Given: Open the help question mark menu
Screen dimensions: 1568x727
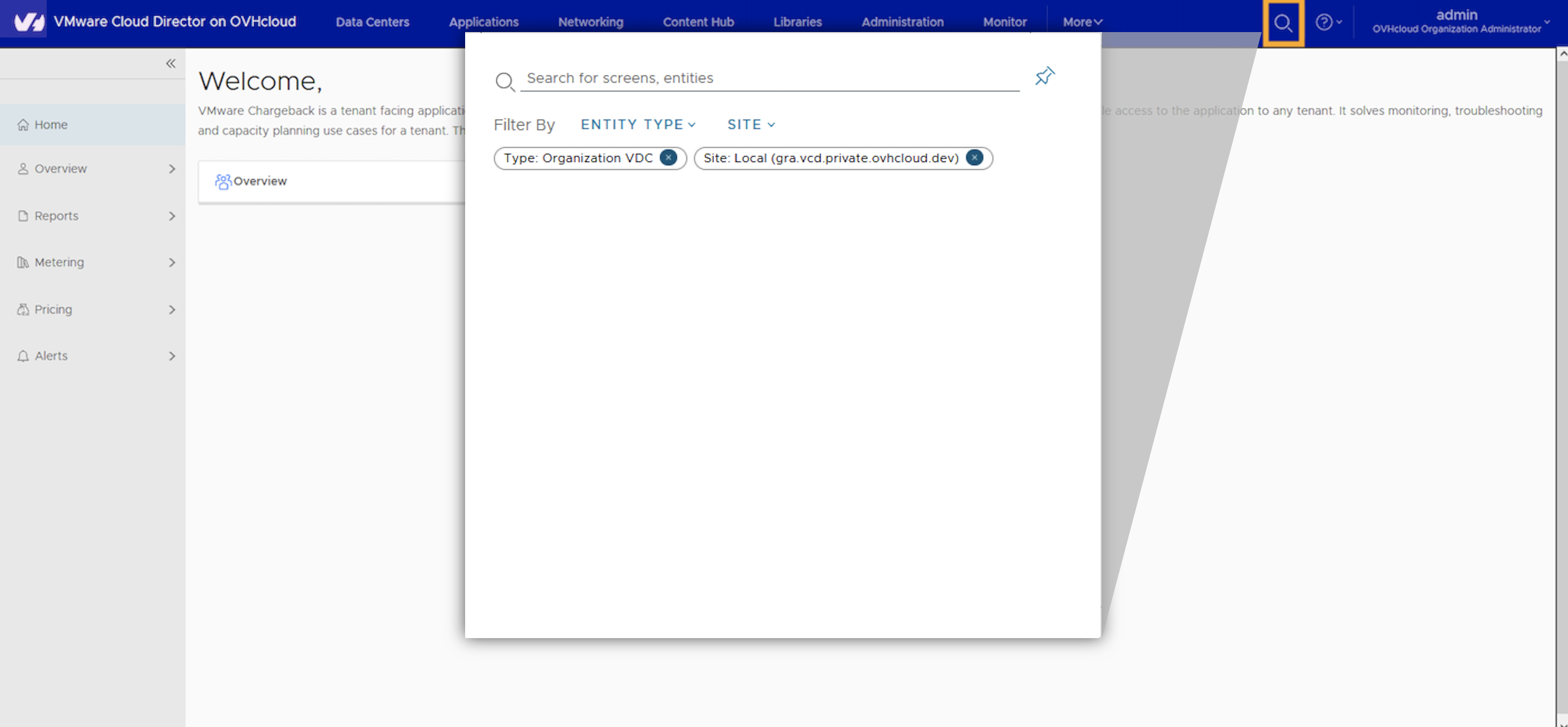Looking at the screenshot, I should [1328, 23].
